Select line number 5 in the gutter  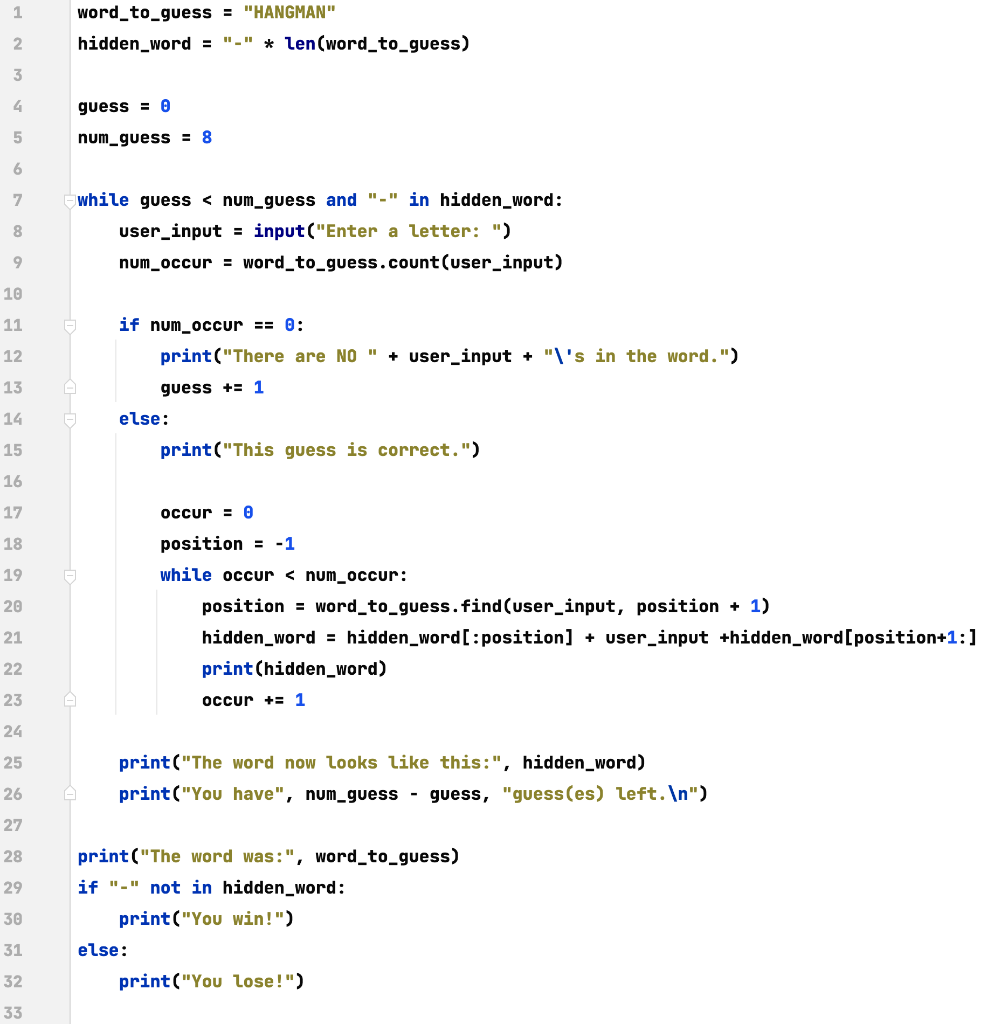(x=17, y=137)
